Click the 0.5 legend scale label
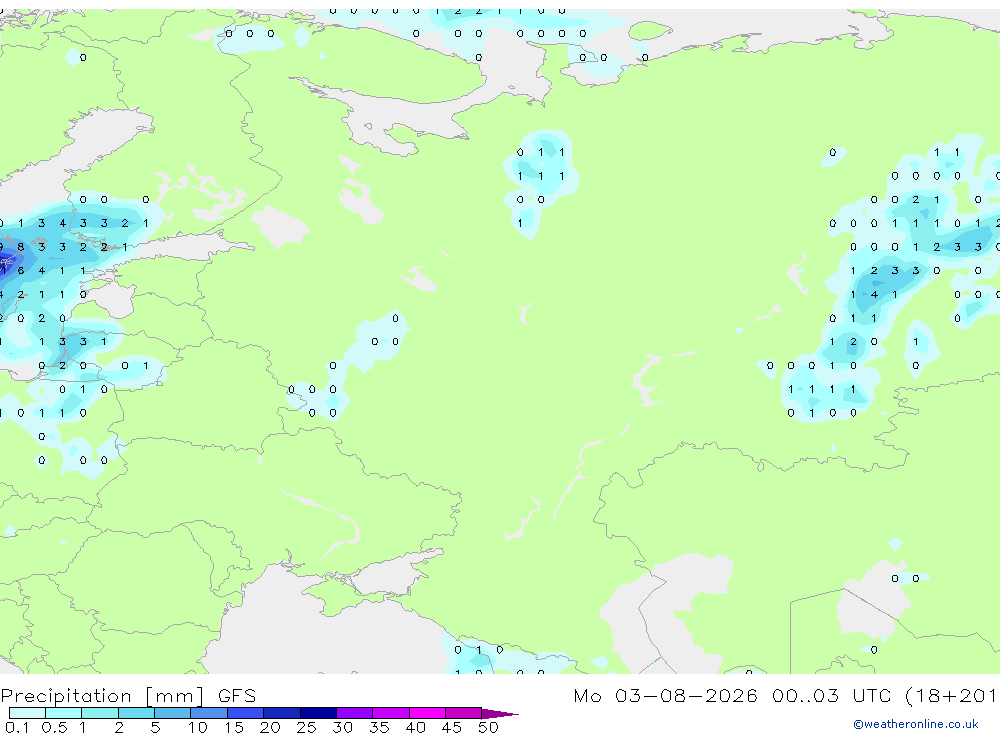This screenshot has height=733, width=1000. click(x=54, y=727)
